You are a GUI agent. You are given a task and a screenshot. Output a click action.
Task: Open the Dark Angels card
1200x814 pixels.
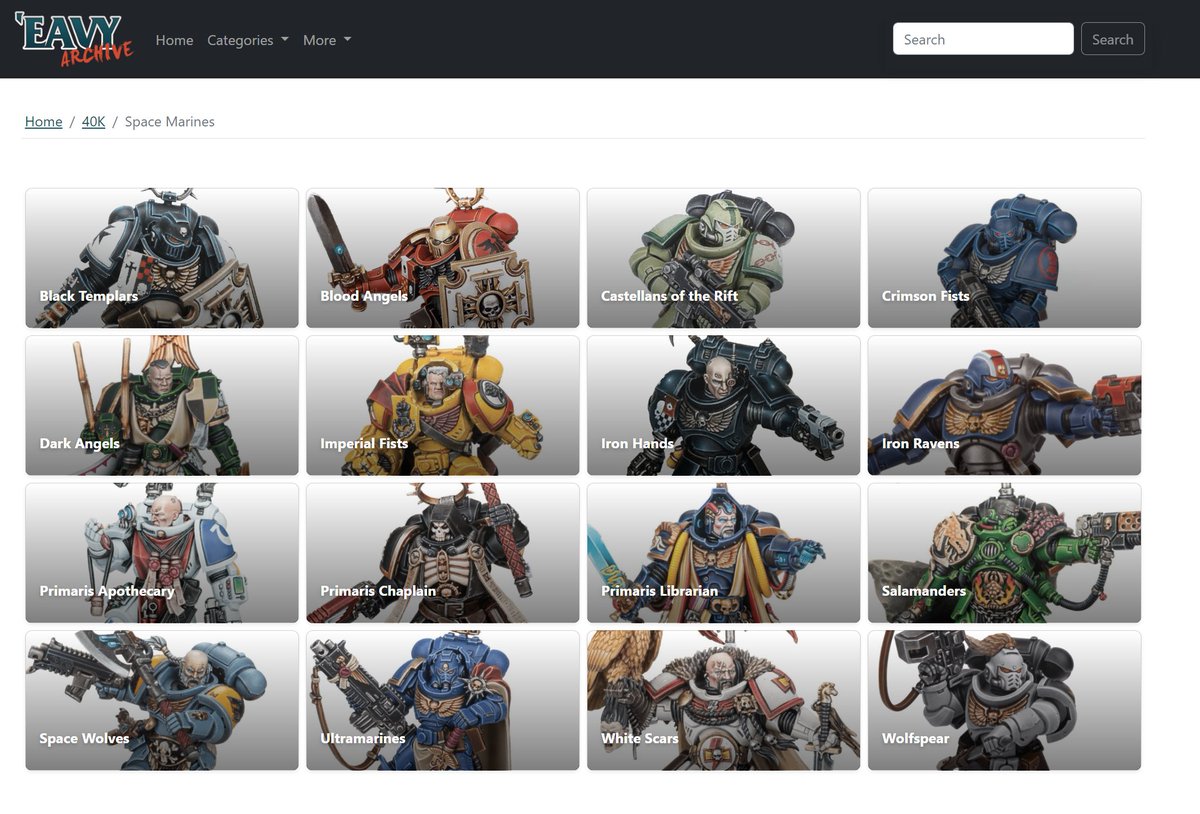162,405
